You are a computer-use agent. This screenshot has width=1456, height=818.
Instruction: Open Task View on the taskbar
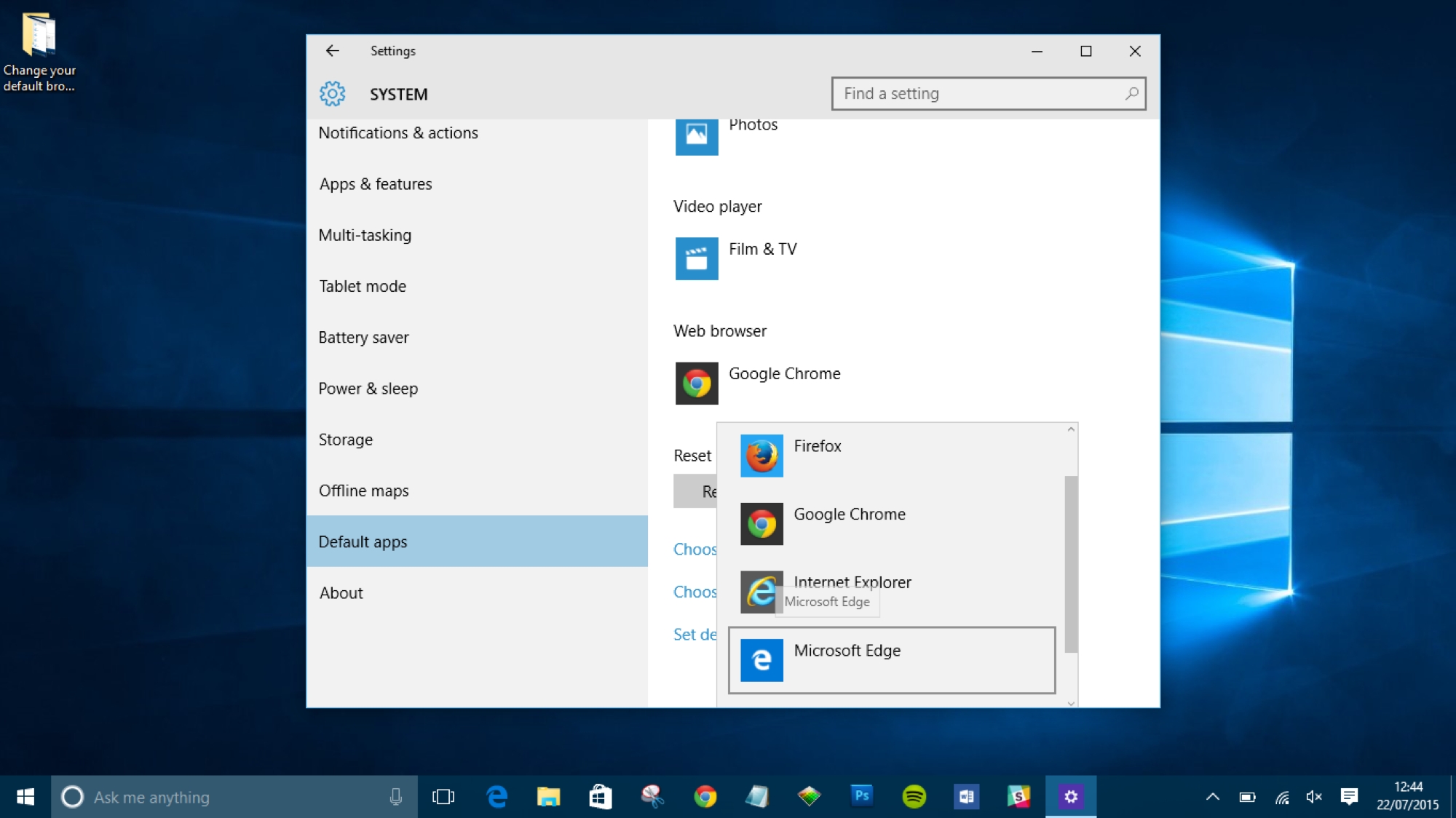coord(444,797)
